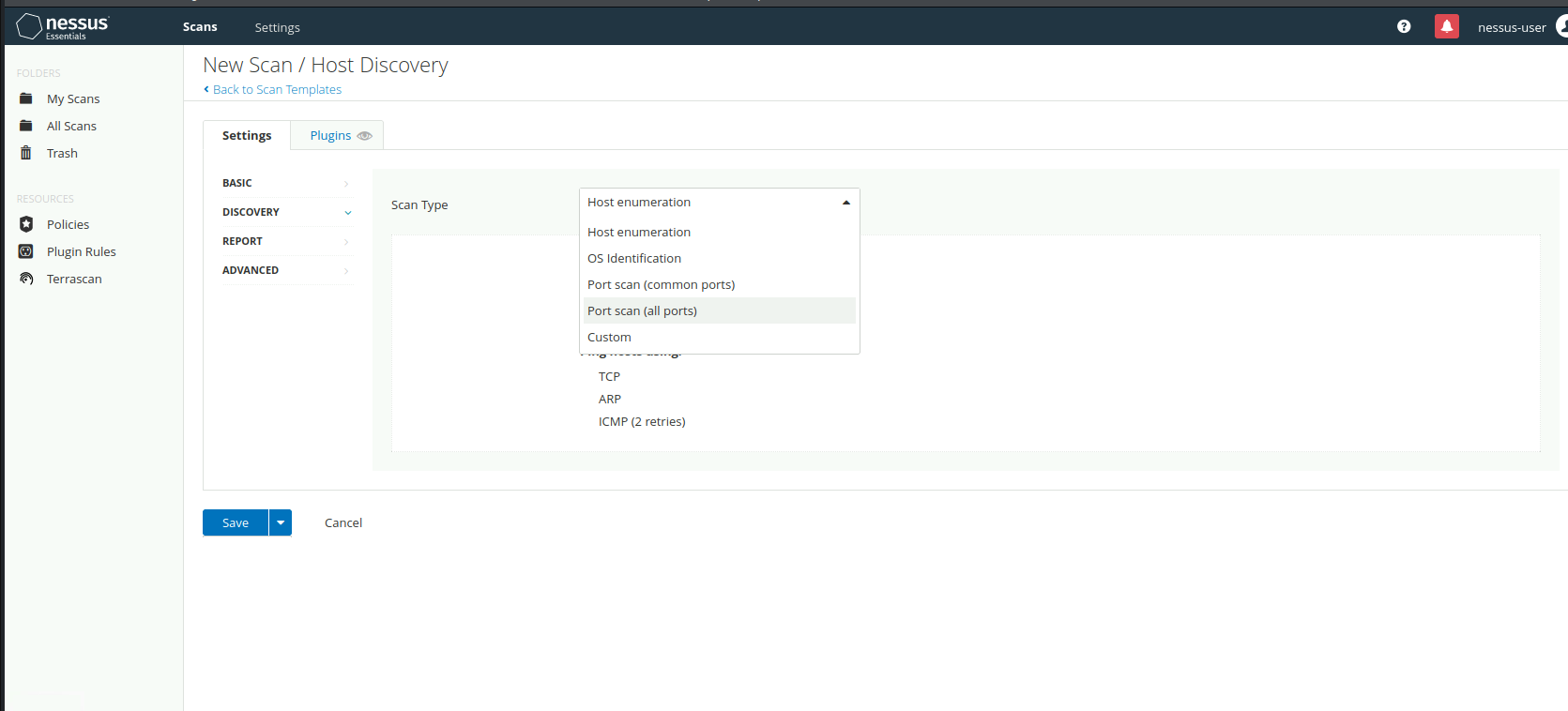The width and height of the screenshot is (1568, 711).
Task: Click the Policies shield icon
Action: click(26, 224)
